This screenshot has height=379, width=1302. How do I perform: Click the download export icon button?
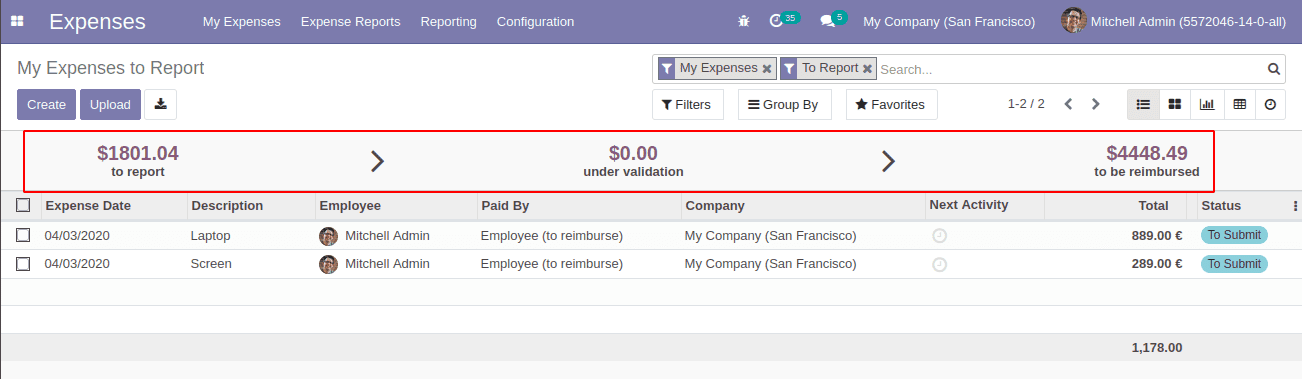160,104
